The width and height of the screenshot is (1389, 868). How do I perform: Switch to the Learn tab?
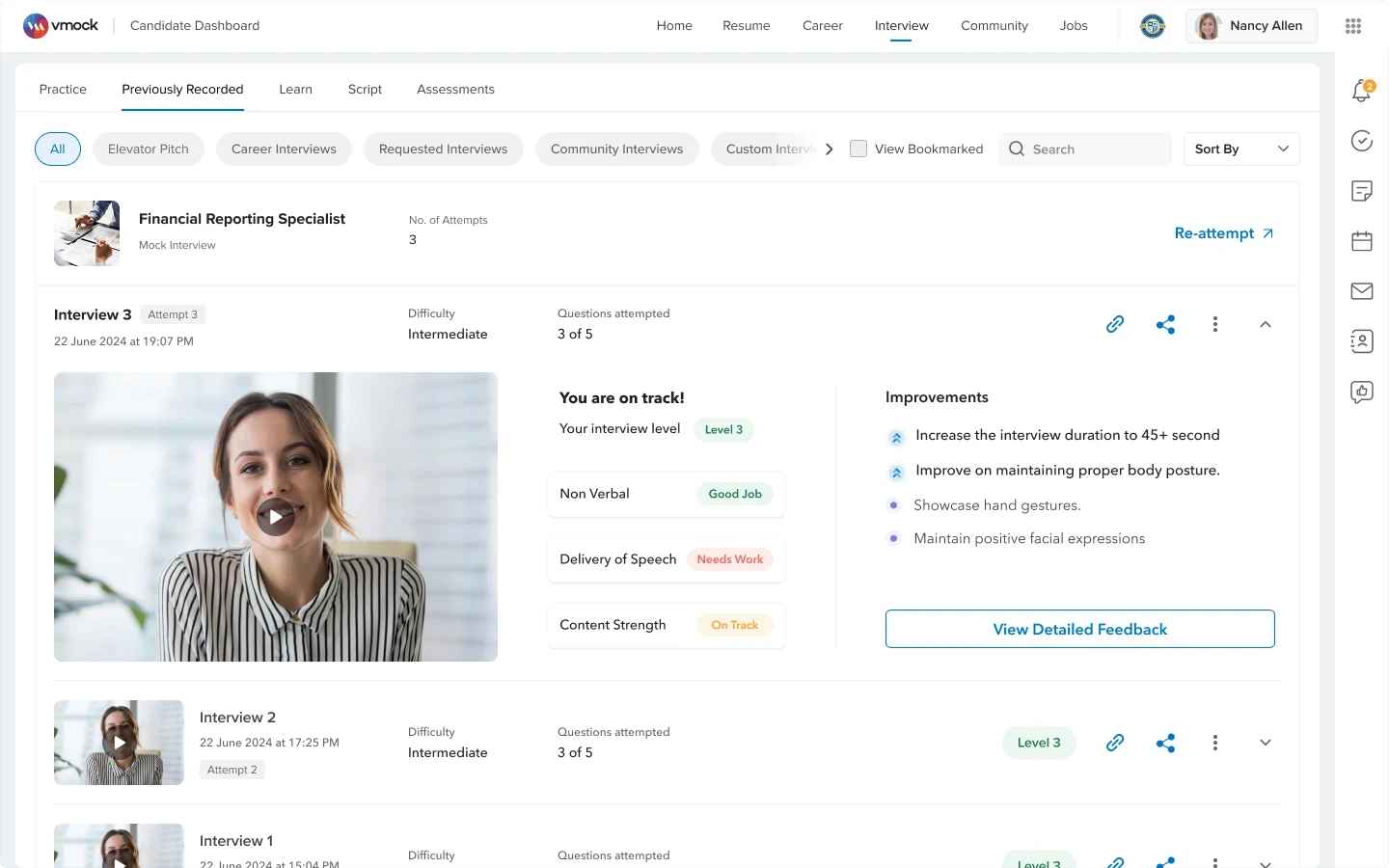tap(295, 89)
